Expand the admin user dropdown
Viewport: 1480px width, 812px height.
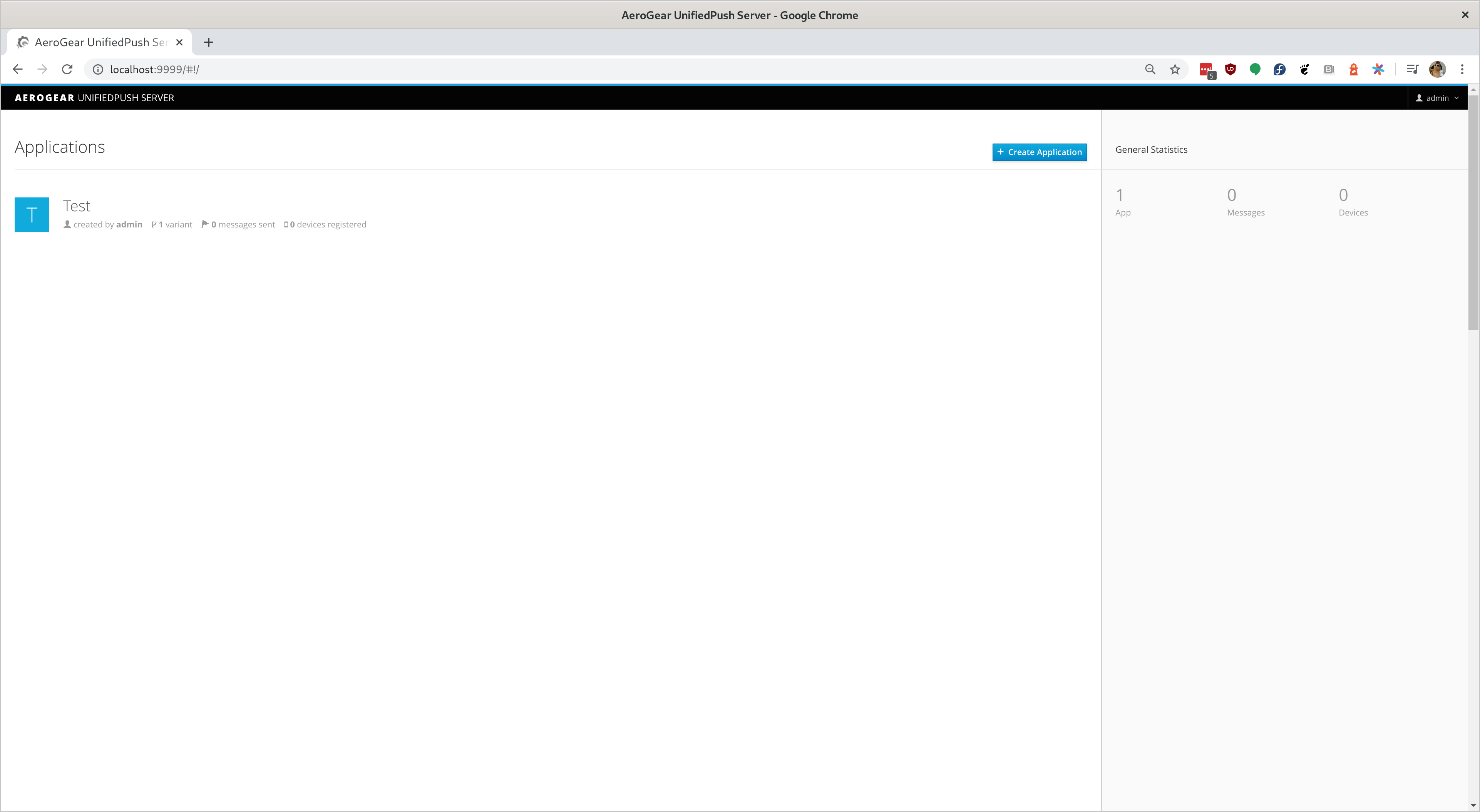pos(1437,98)
